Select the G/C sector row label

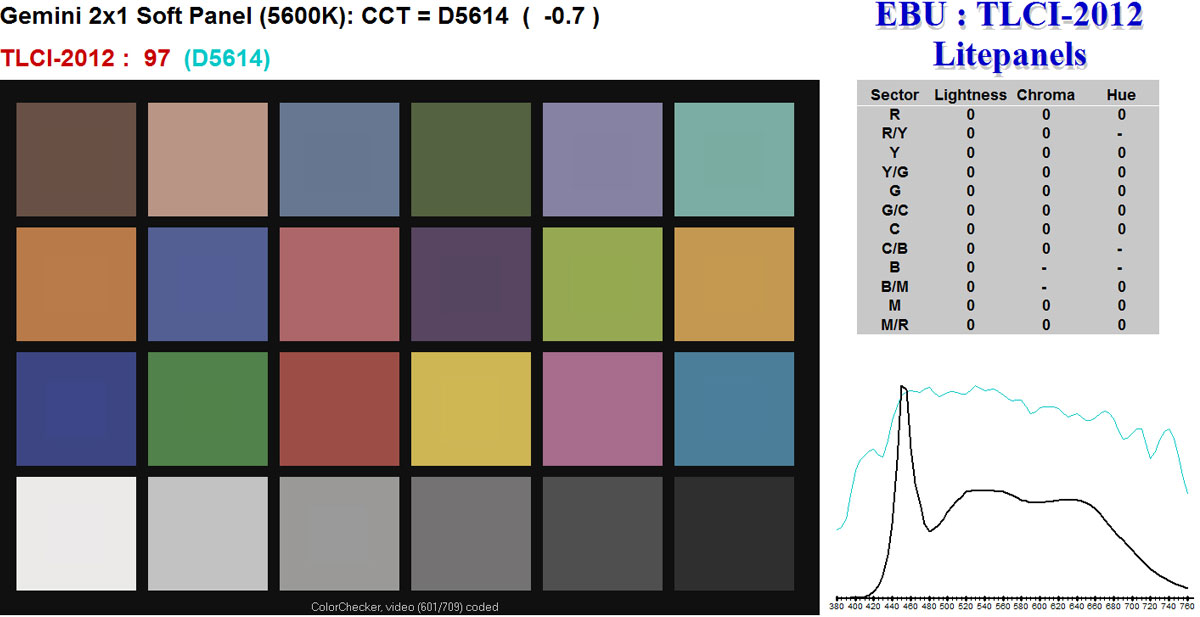point(894,210)
